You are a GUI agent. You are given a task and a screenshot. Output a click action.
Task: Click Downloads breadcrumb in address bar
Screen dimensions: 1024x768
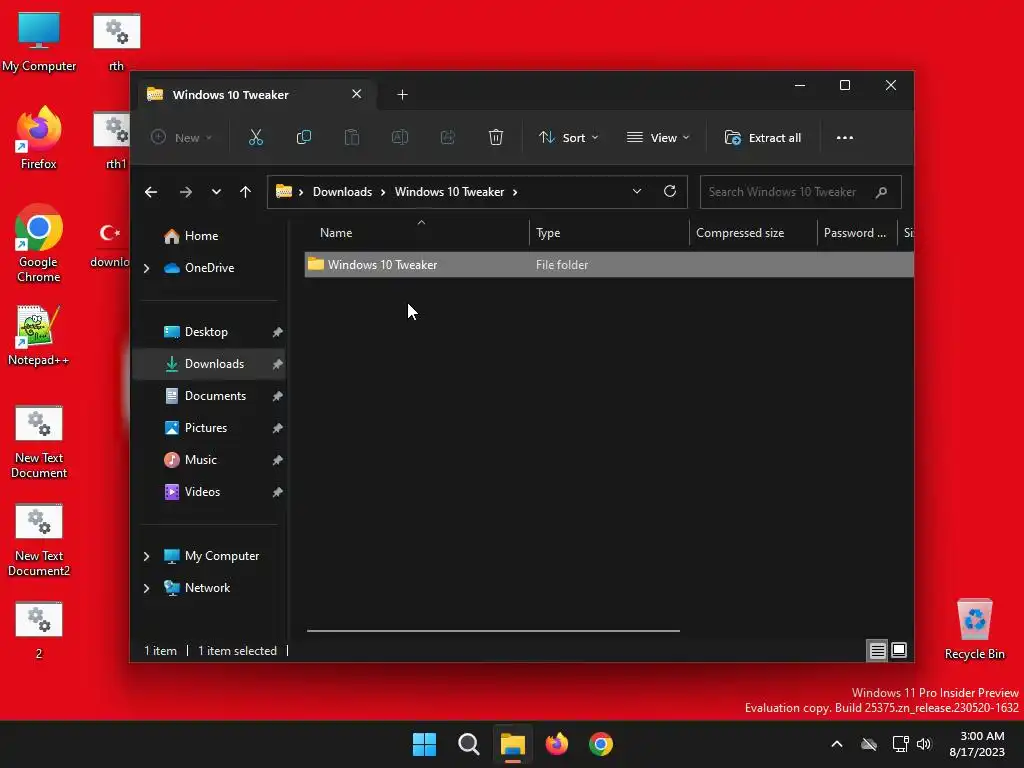coord(342,192)
